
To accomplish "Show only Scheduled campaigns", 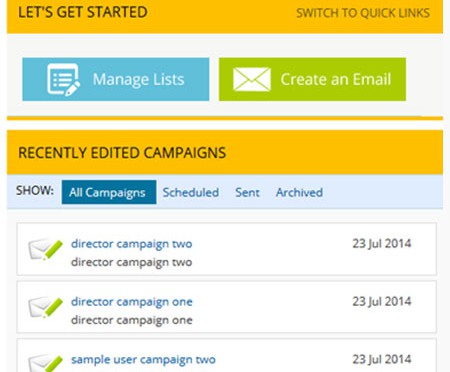I will click(x=191, y=192).
